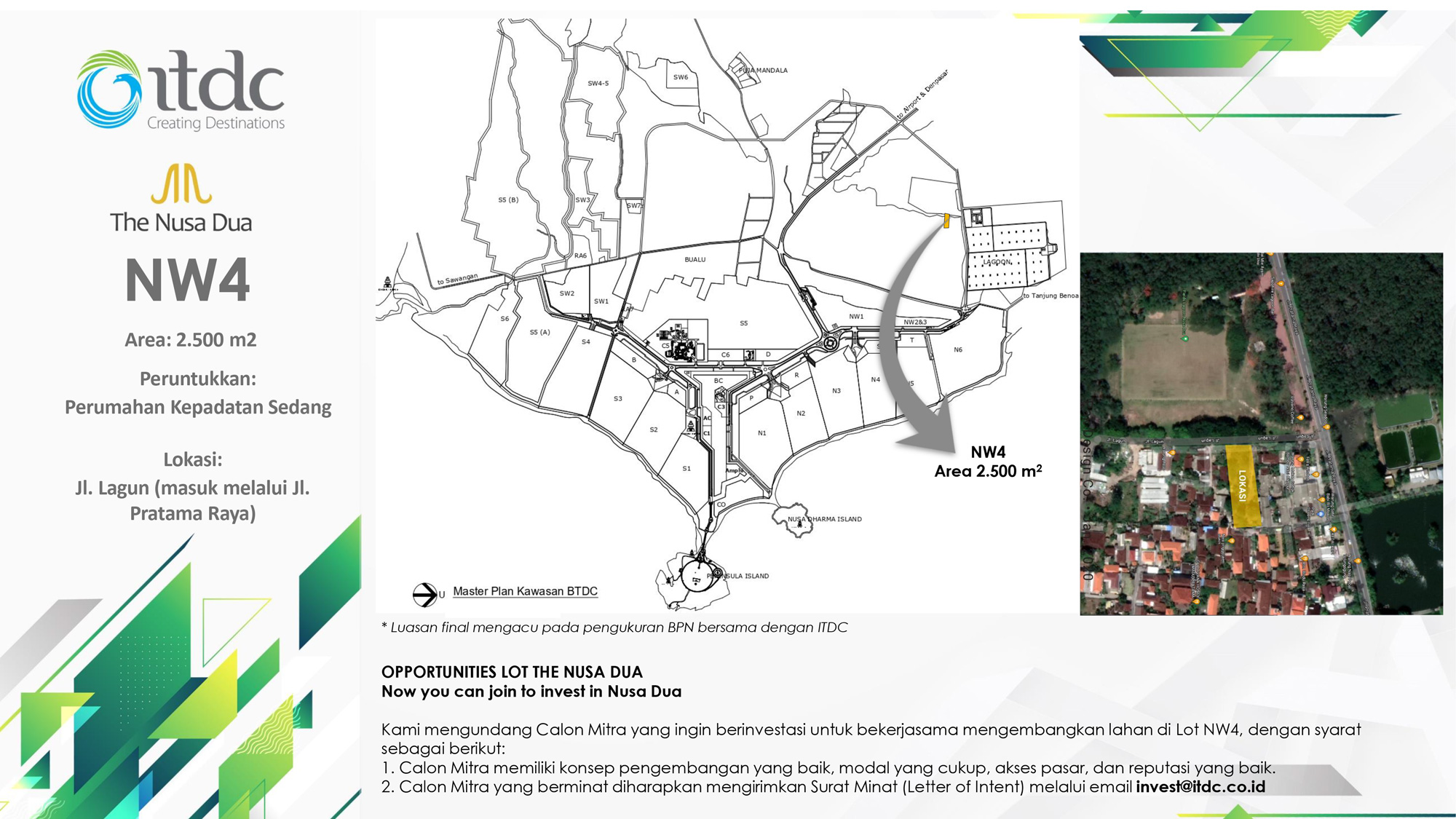Click the golden Nusa Dua emblem
1456x819 pixels.
coord(181,184)
